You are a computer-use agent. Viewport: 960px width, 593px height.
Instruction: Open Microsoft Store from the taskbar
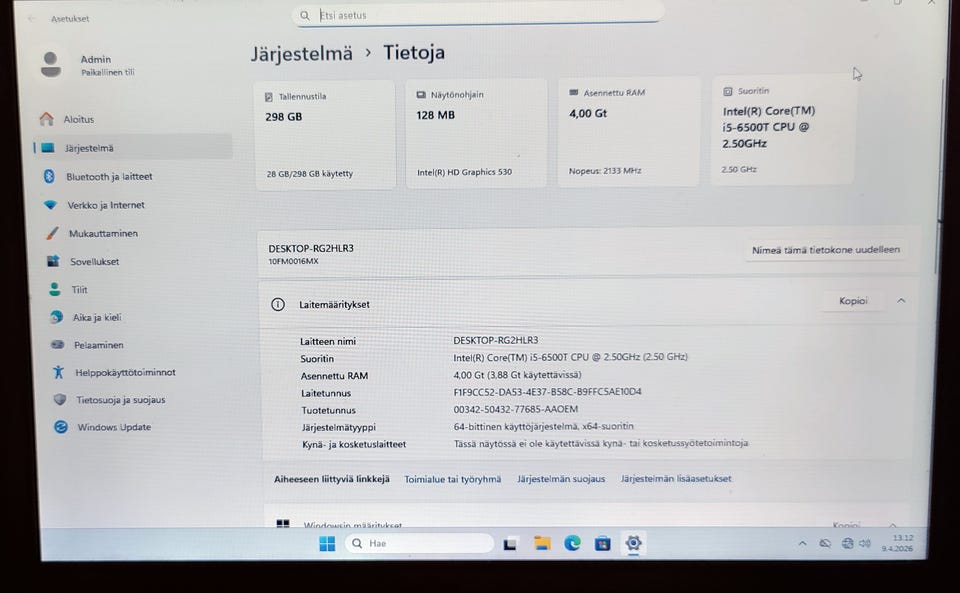pyautogui.click(x=602, y=543)
